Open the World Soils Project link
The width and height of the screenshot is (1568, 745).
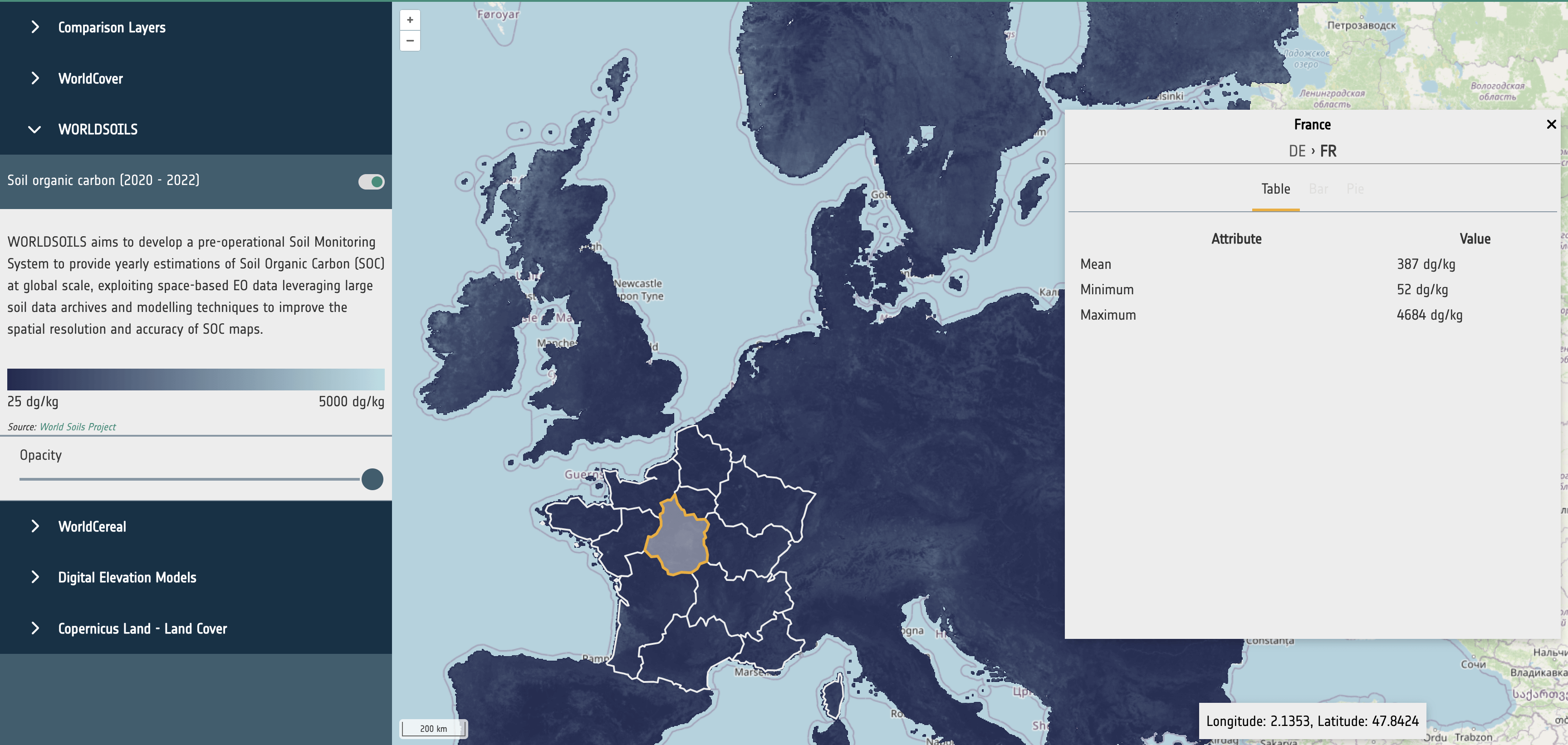point(77,427)
